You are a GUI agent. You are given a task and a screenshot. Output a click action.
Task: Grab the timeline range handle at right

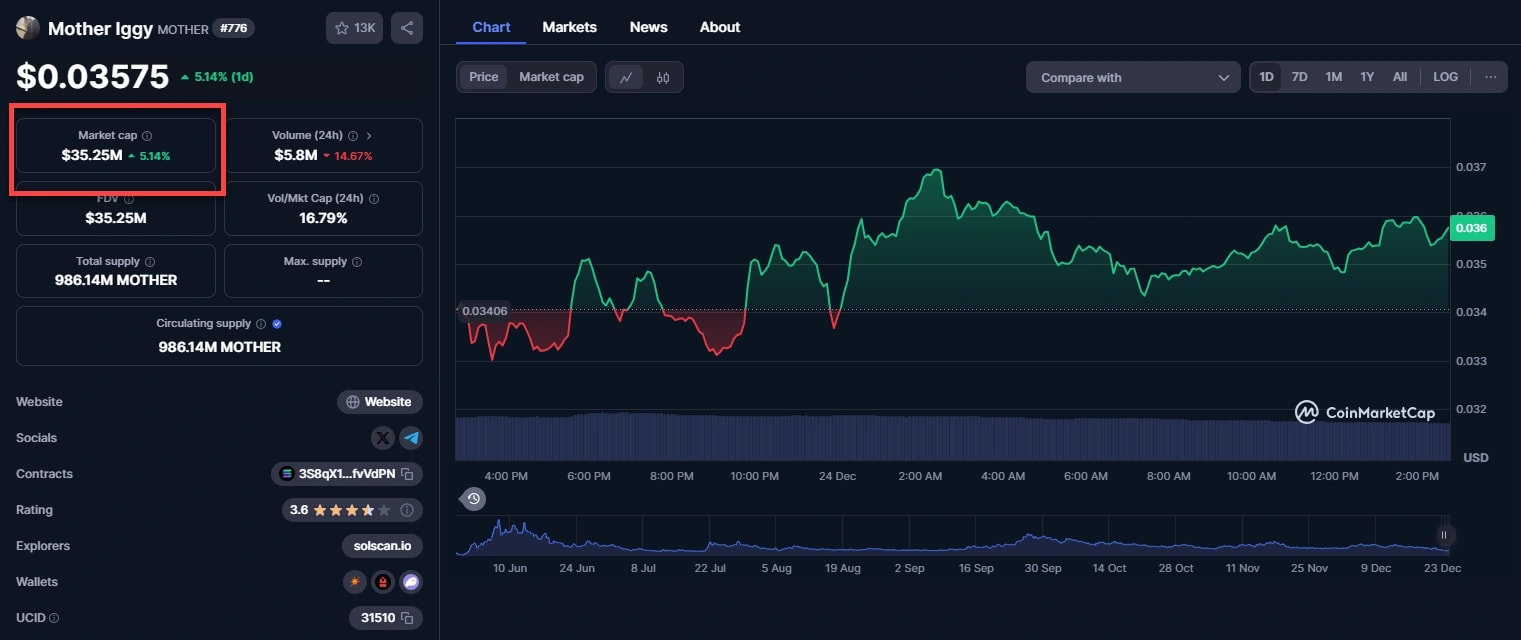pos(1443,535)
